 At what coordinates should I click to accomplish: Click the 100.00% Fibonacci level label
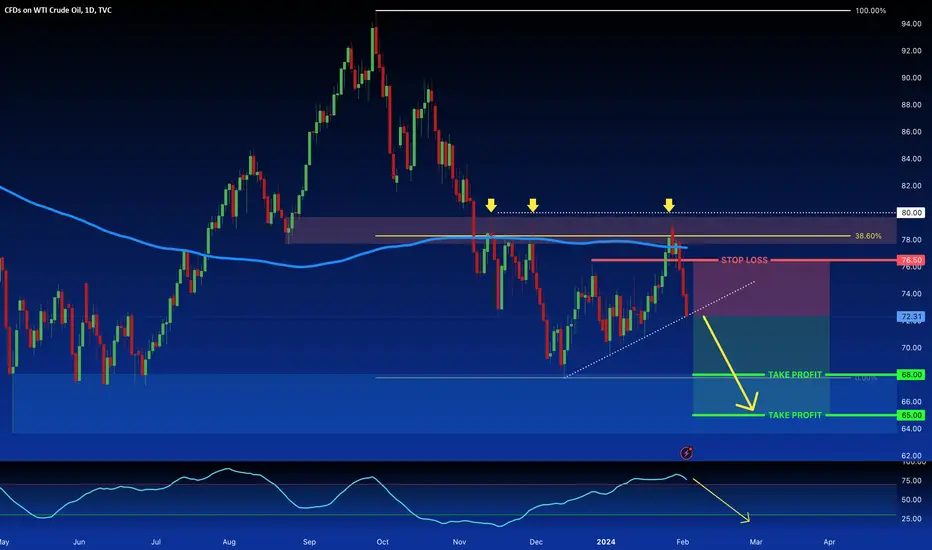click(870, 11)
